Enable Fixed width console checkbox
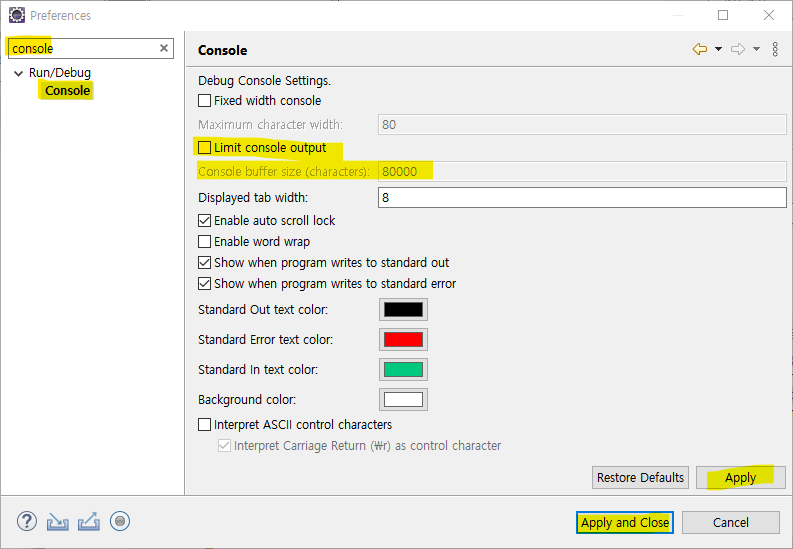 204,101
